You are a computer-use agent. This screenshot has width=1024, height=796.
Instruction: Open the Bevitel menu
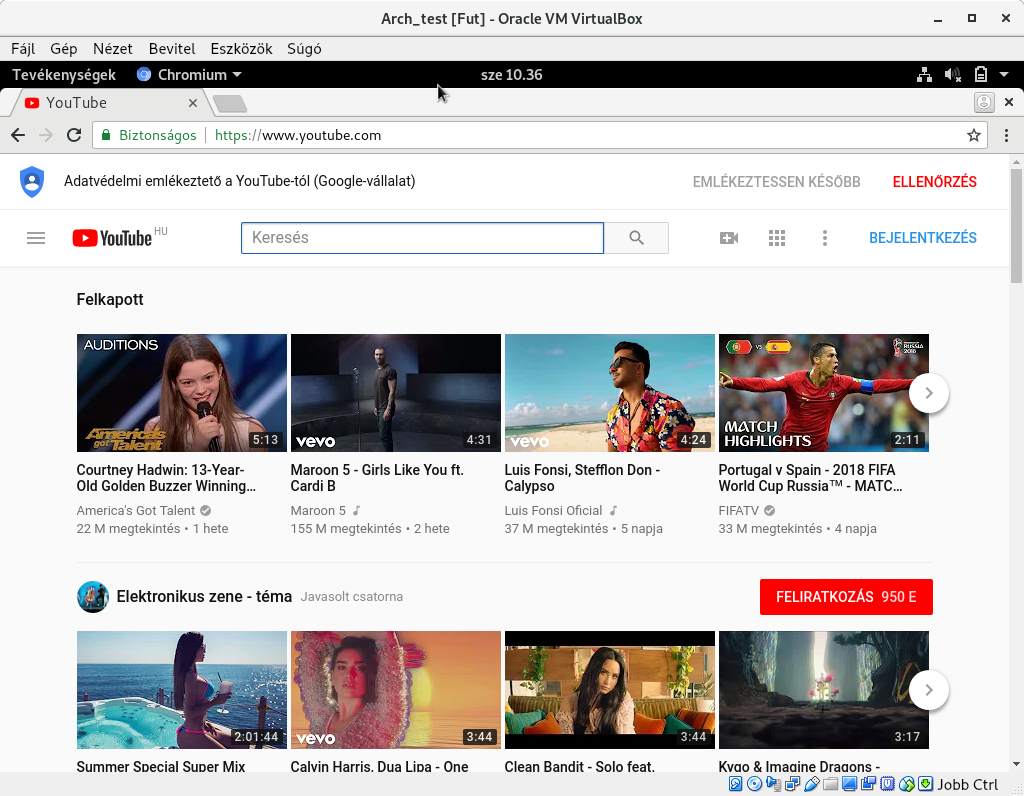point(172,49)
